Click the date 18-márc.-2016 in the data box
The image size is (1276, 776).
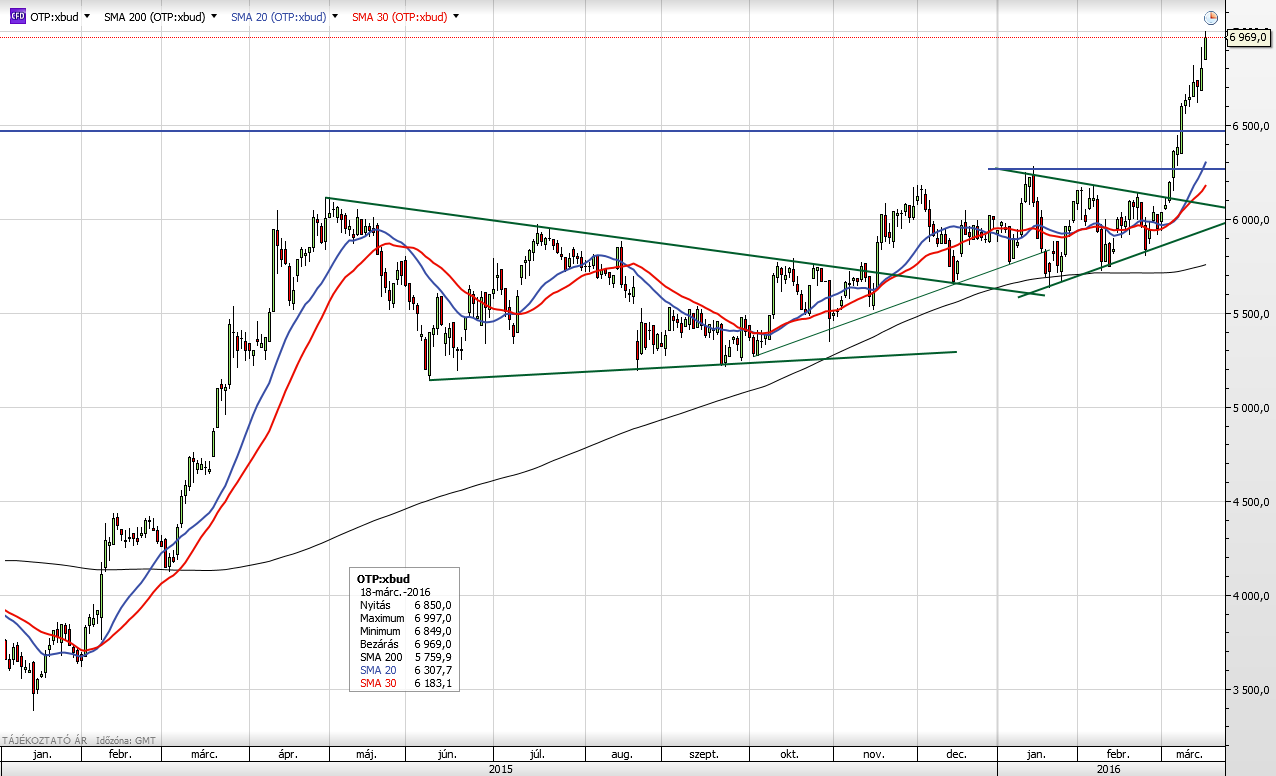(x=395, y=592)
